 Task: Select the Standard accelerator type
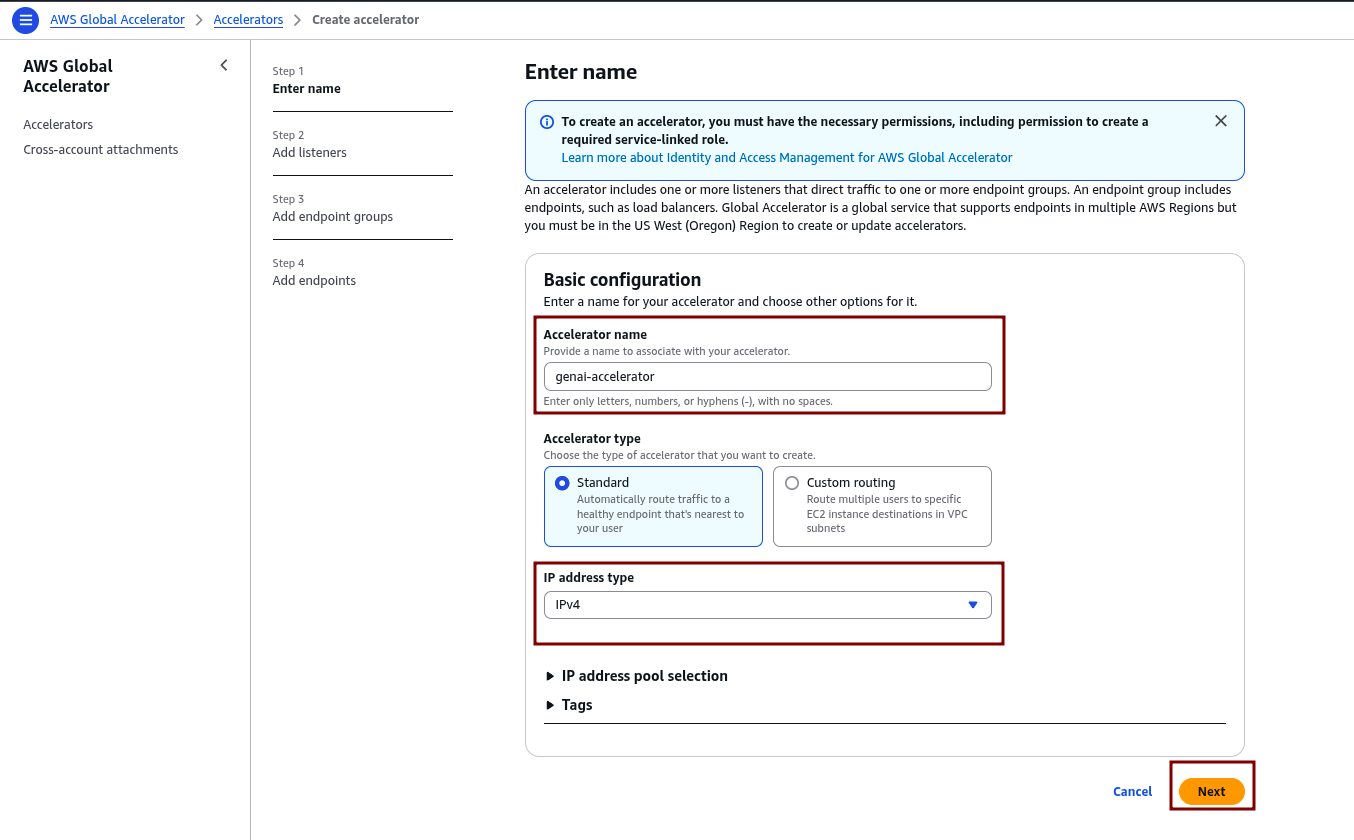click(563, 483)
